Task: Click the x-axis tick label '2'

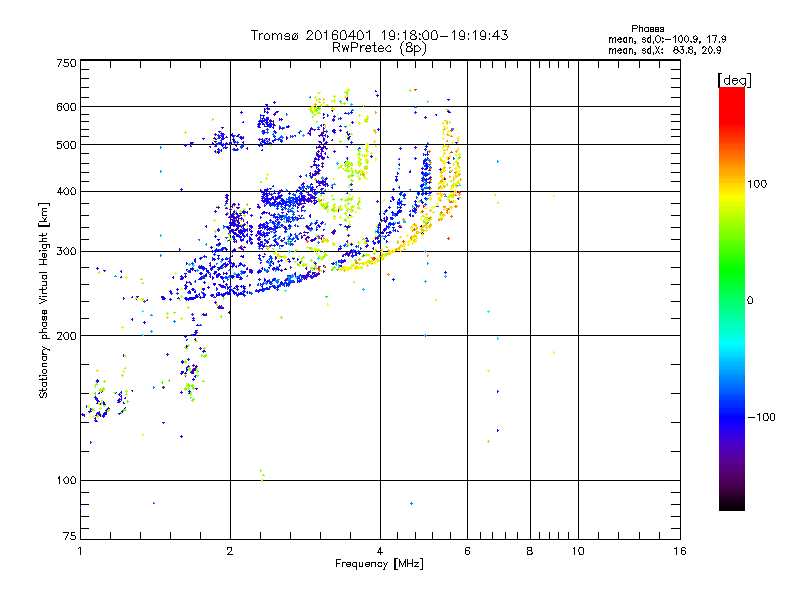Action: pos(230,551)
